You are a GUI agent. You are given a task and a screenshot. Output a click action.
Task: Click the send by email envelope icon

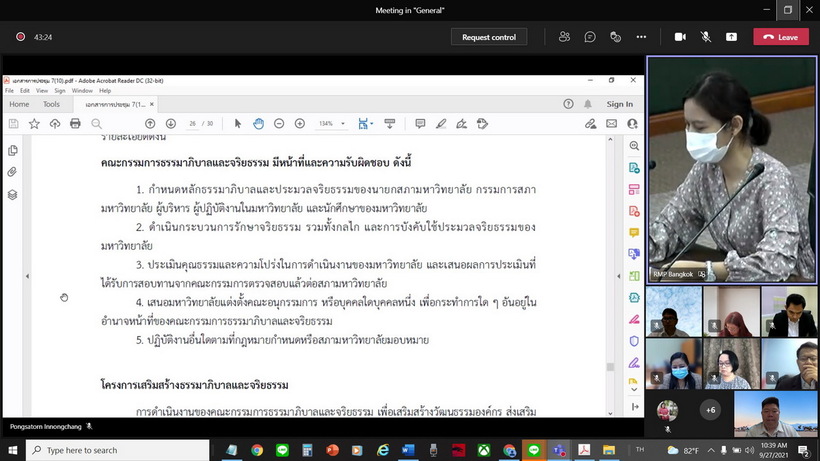click(611, 124)
